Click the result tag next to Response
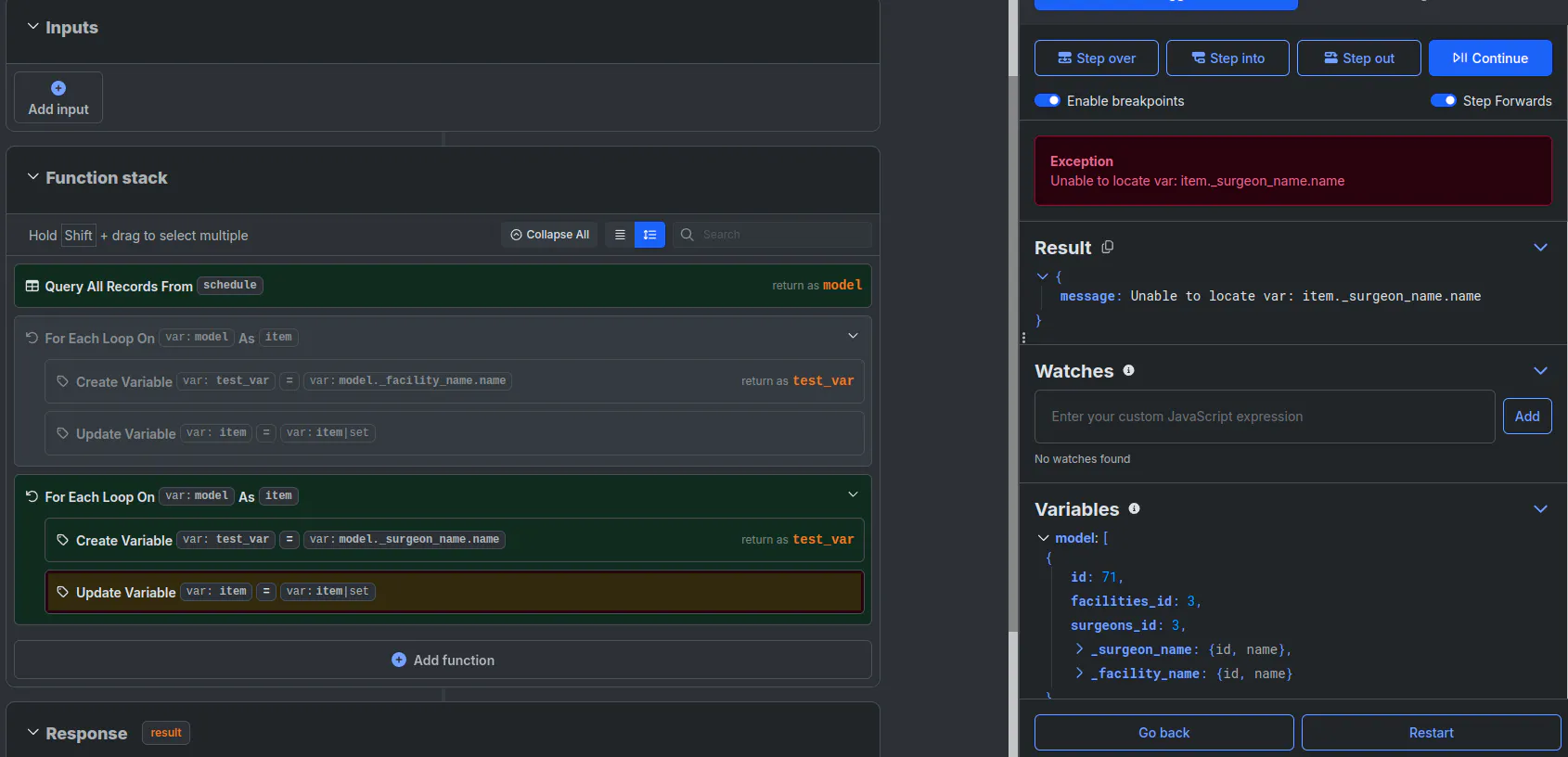This screenshot has width=1568, height=757. tap(166, 733)
